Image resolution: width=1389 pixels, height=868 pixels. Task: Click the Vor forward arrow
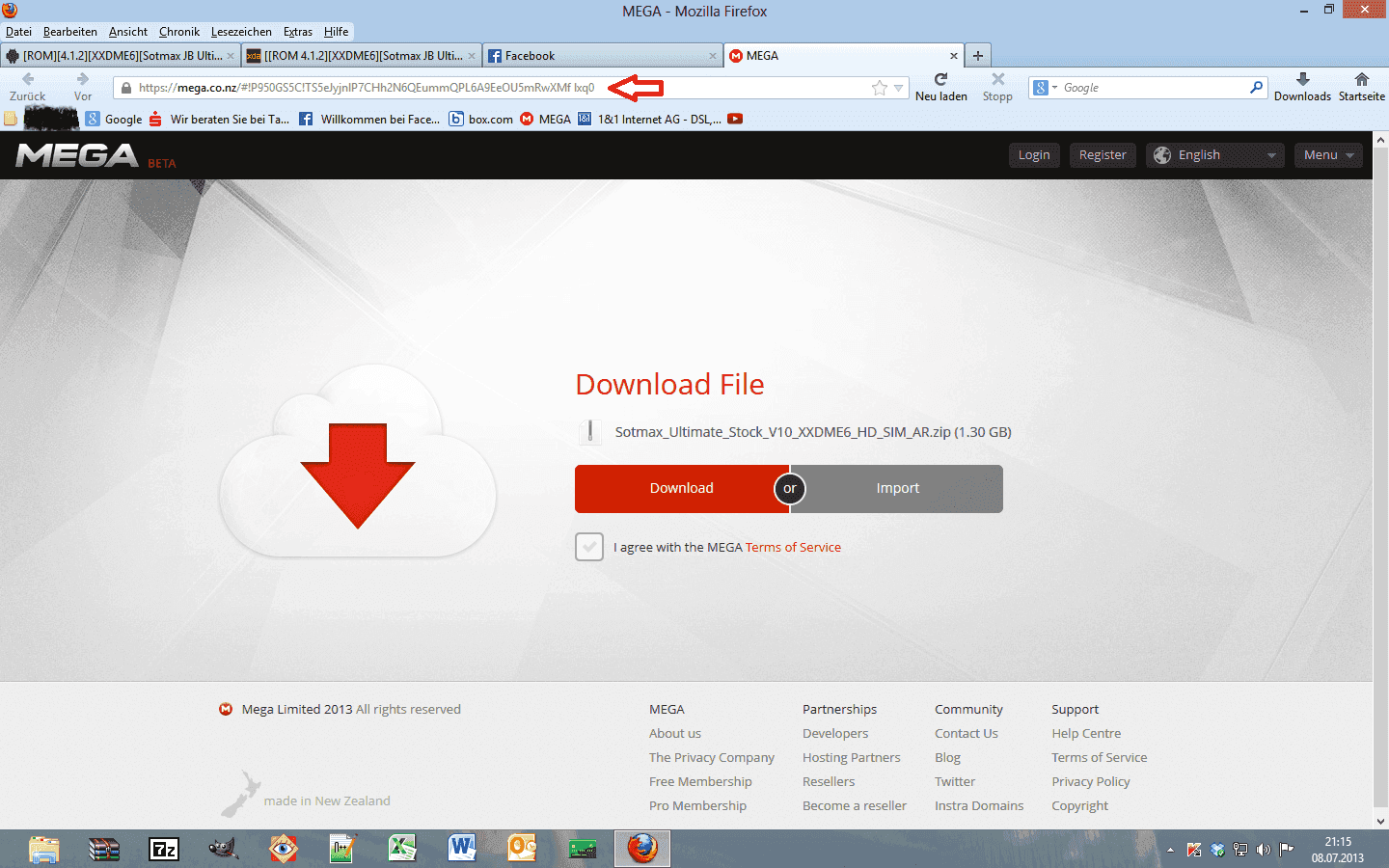(83, 79)
